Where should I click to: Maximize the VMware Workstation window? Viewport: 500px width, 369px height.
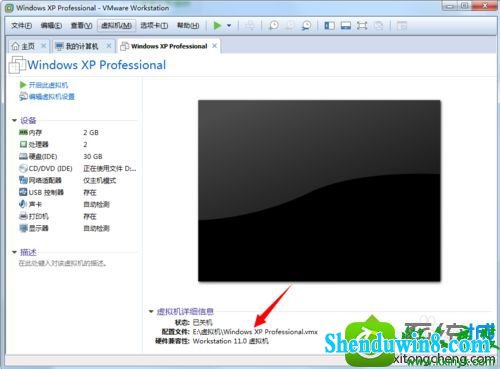click(x=466, y=5)
